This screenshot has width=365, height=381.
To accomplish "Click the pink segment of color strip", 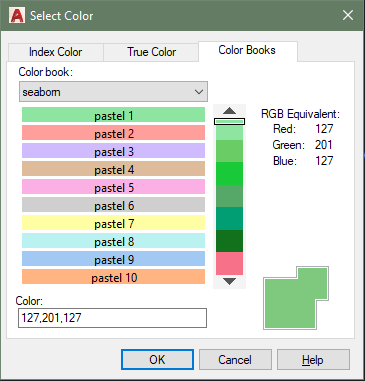I will [229, 263].
